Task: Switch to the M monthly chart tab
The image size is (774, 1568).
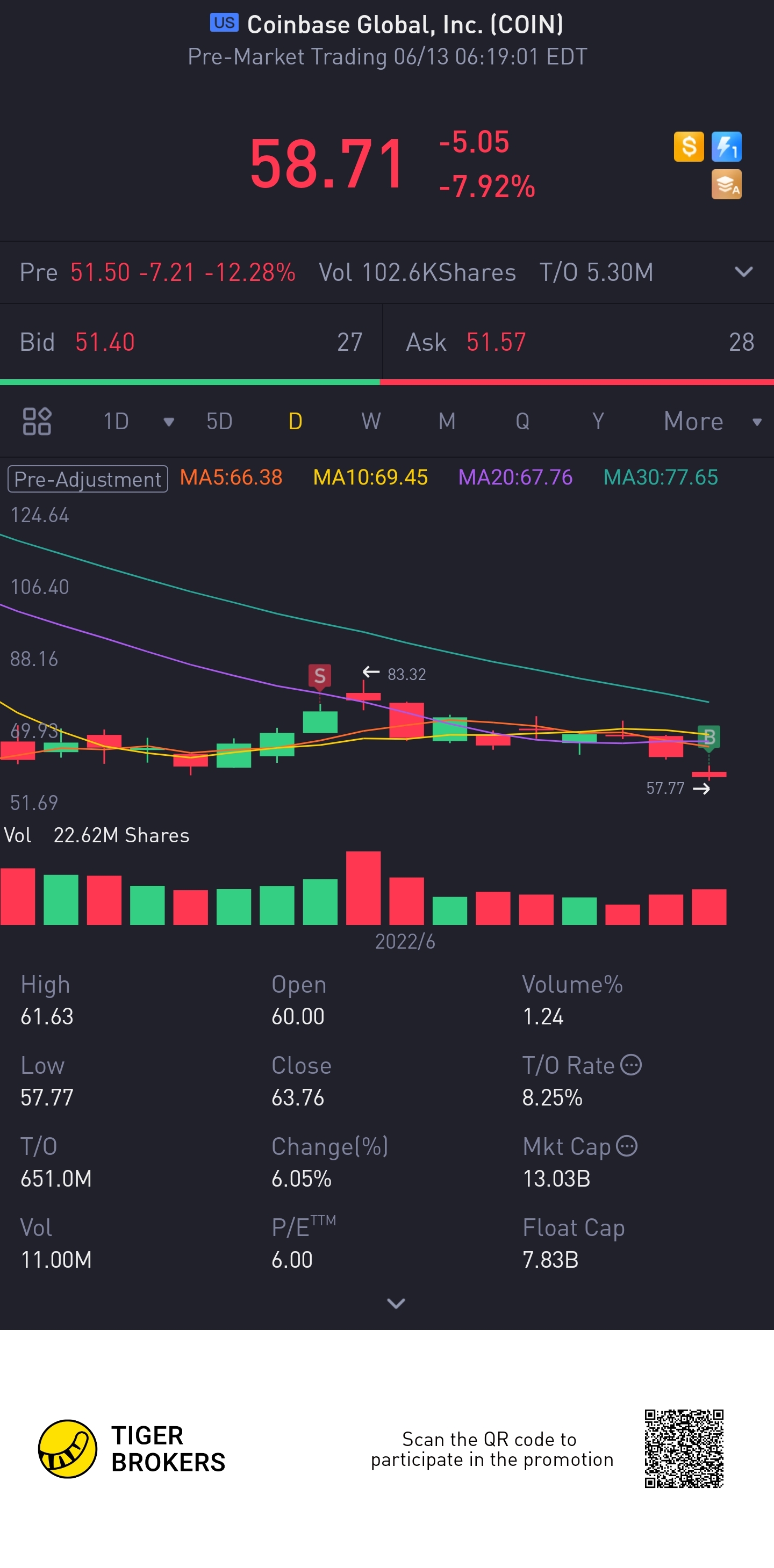Action: point(447,421)
